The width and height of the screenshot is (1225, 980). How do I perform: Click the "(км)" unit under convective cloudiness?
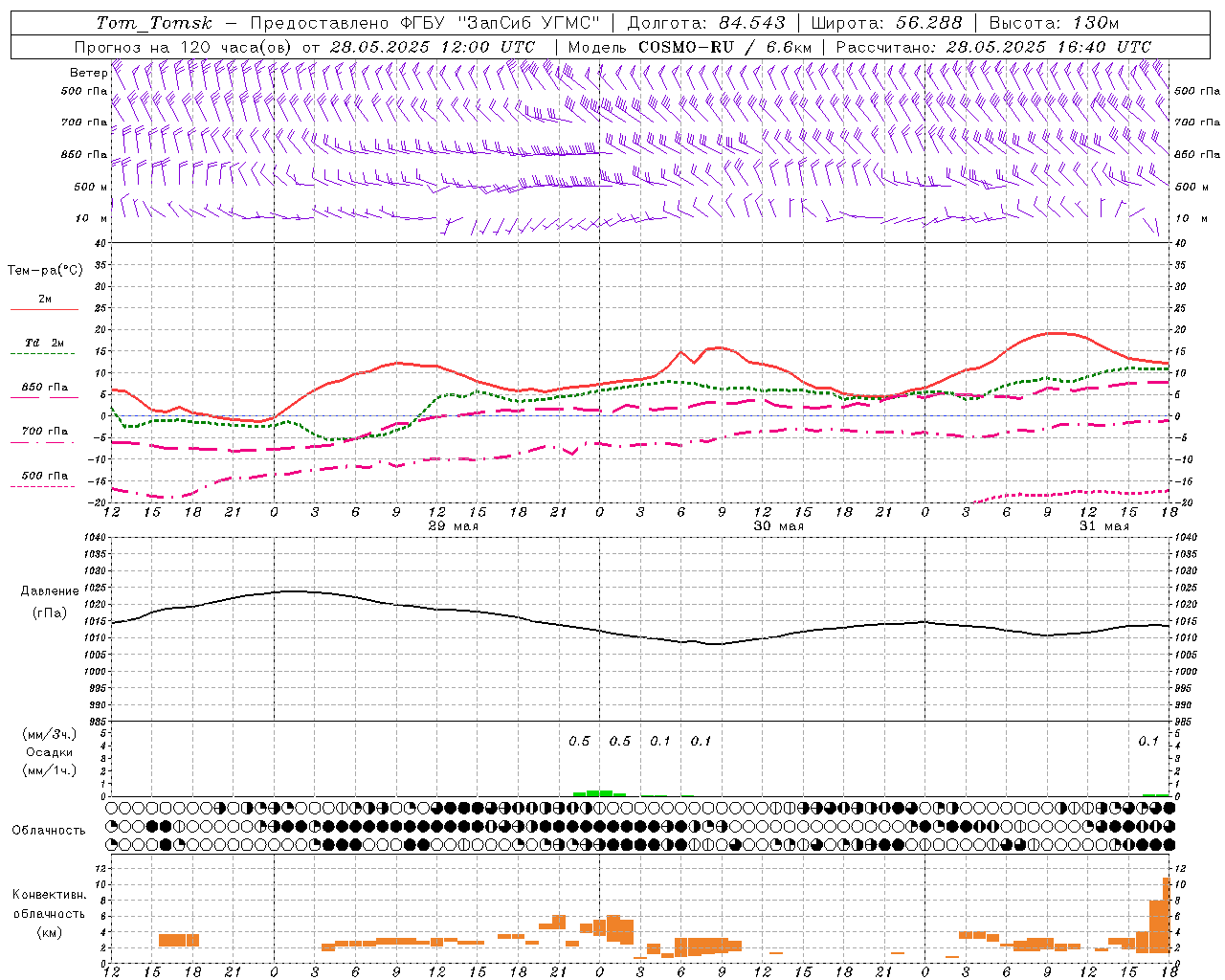pos(49,932)
